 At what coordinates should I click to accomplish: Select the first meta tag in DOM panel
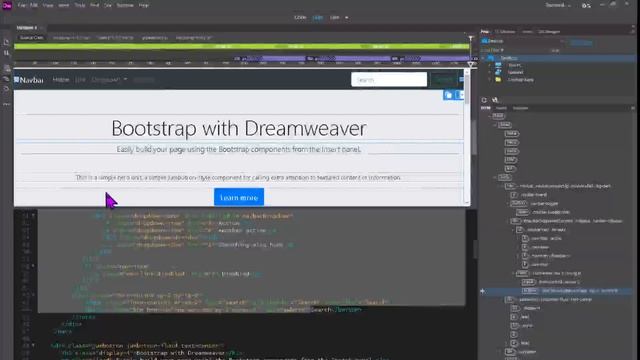tap(511, 133)
